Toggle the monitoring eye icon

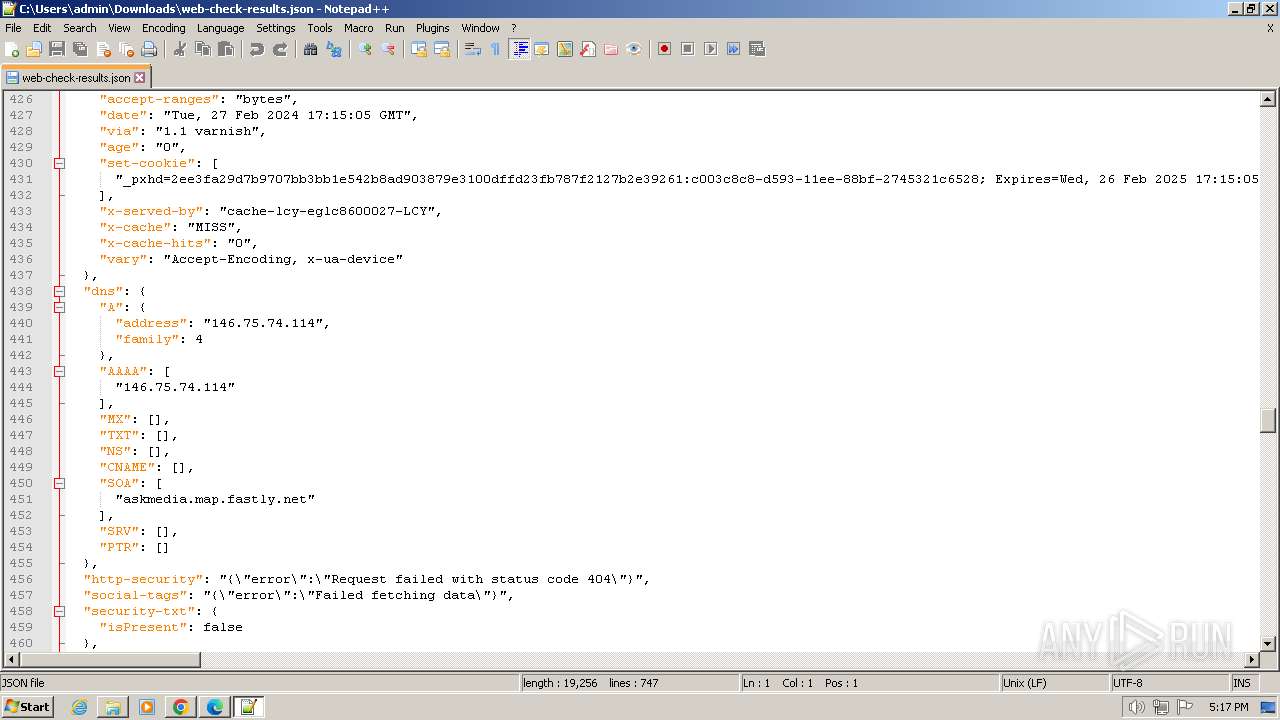634,49
